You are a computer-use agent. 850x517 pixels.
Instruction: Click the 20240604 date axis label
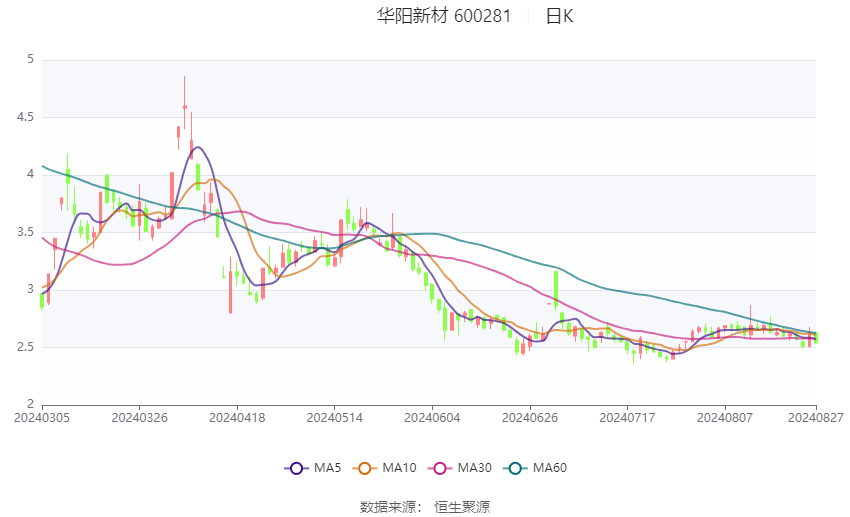click(432, 418)
